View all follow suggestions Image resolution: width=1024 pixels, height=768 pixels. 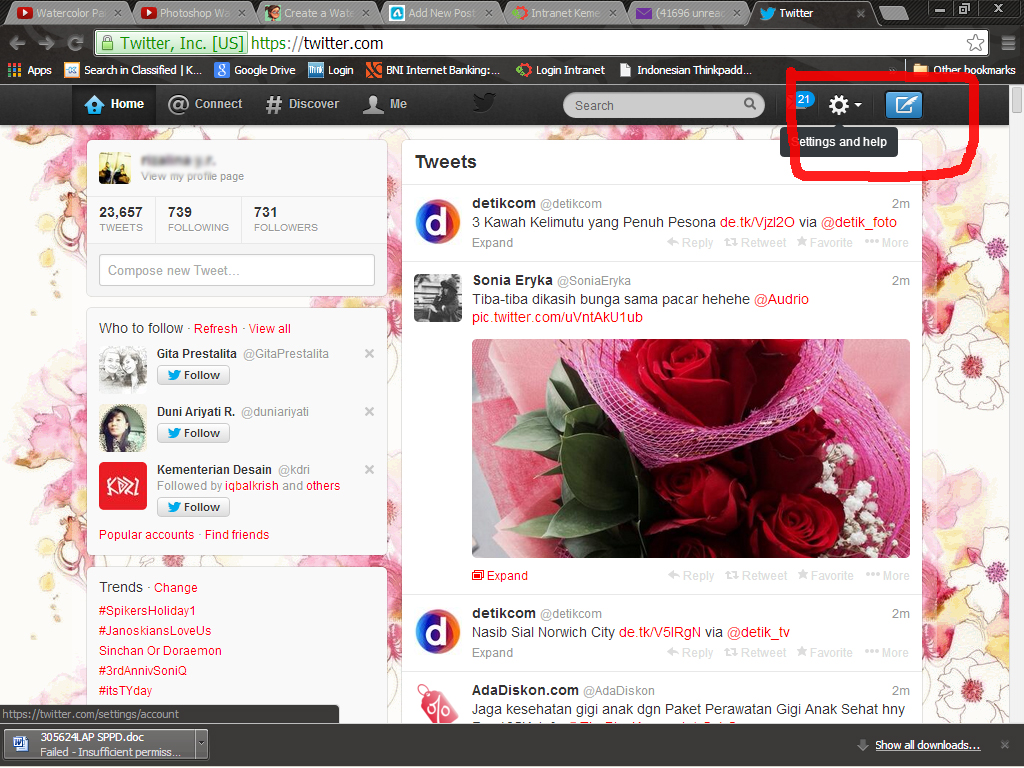pos(270,328)
